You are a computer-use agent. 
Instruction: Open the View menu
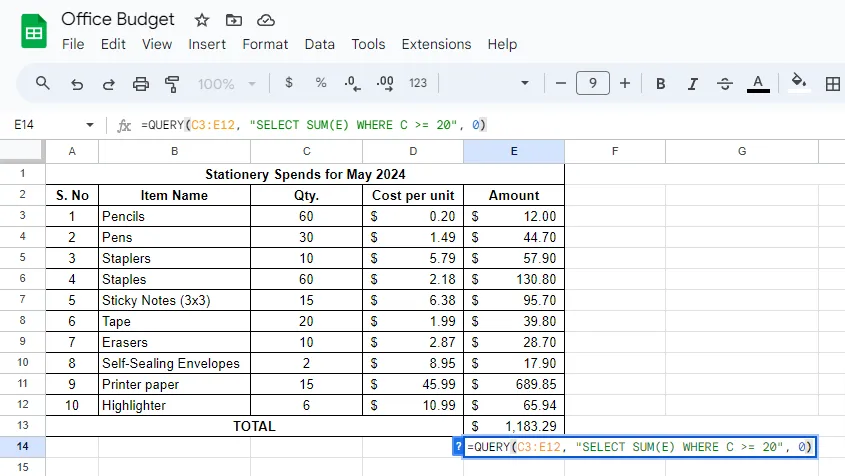157,44
